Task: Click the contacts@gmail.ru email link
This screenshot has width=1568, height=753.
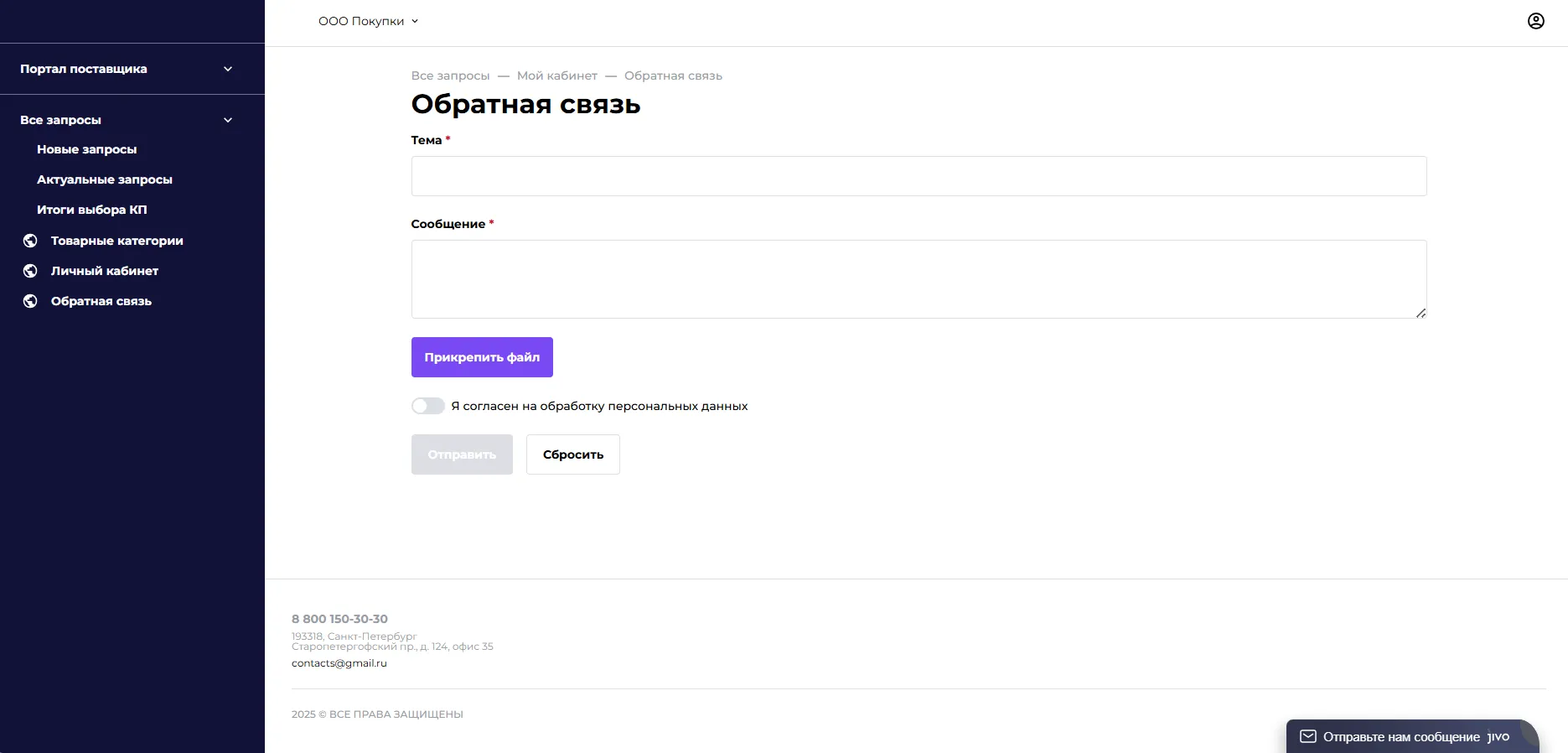Action: pyautogui.click(x=339, y=663)
